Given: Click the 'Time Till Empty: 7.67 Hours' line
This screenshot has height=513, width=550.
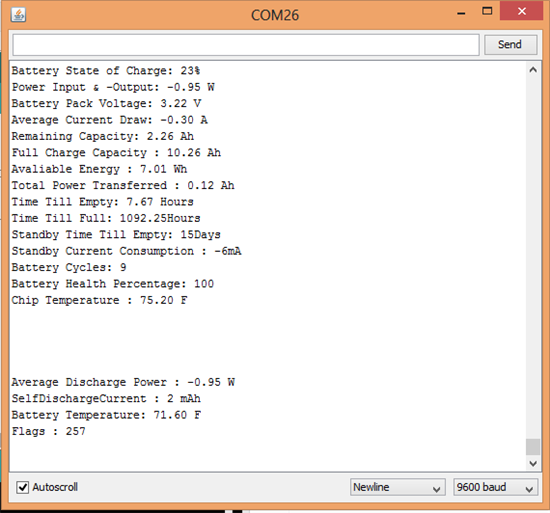Looking at the screenshot, I should [x=102, y=202].
